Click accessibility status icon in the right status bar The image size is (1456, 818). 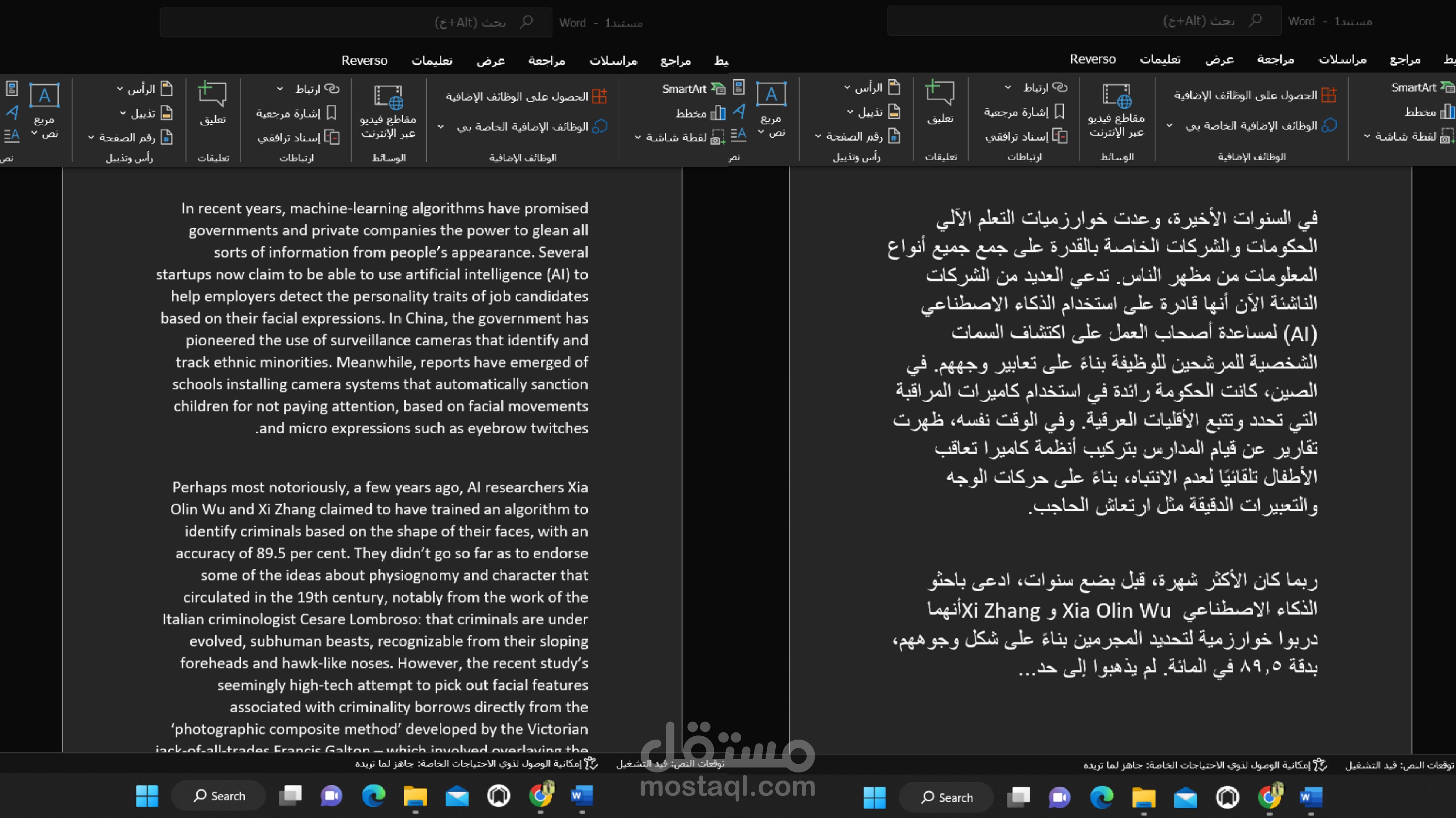pos(1320,765)
